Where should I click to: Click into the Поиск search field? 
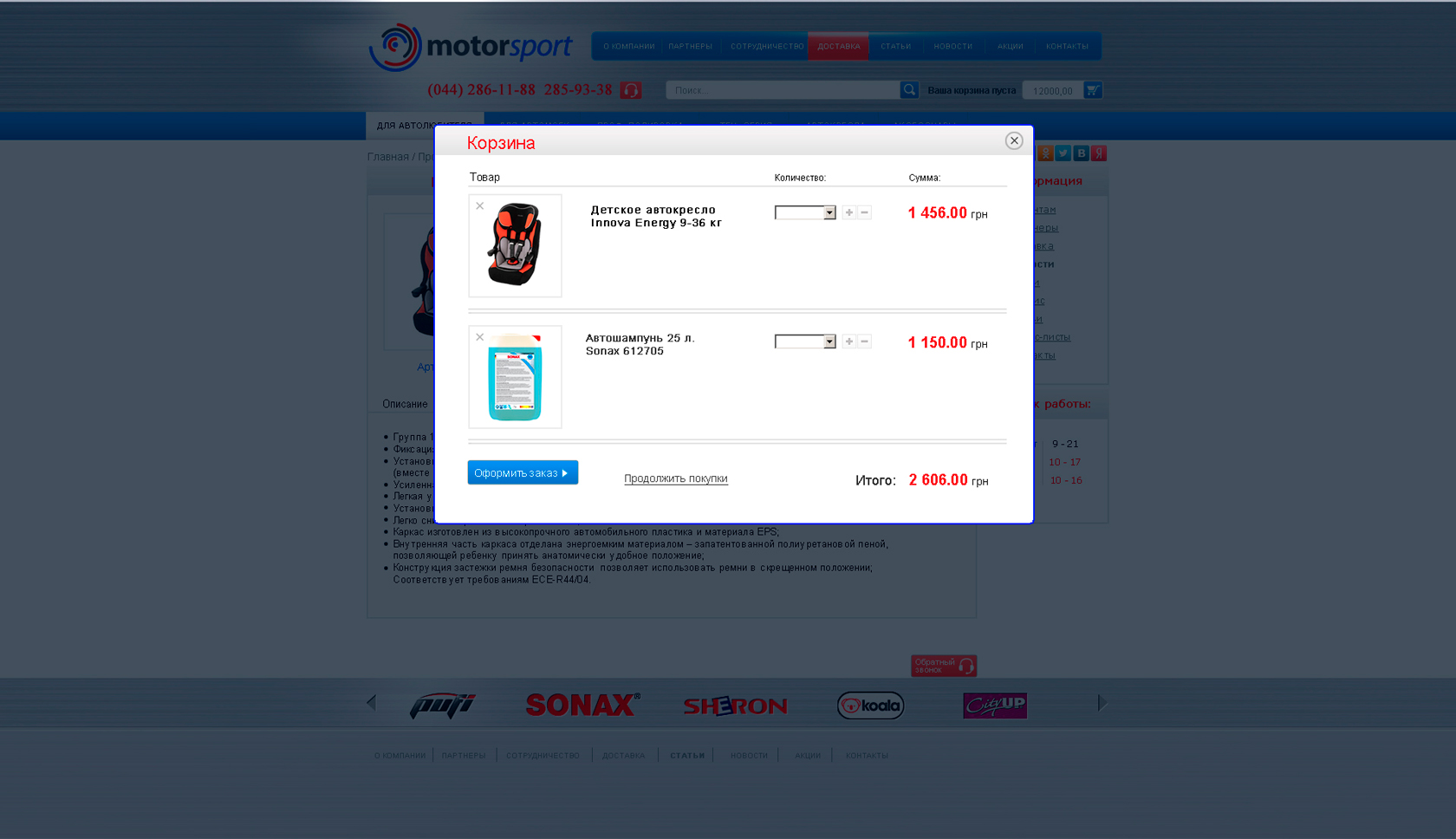tap(783, 90)
